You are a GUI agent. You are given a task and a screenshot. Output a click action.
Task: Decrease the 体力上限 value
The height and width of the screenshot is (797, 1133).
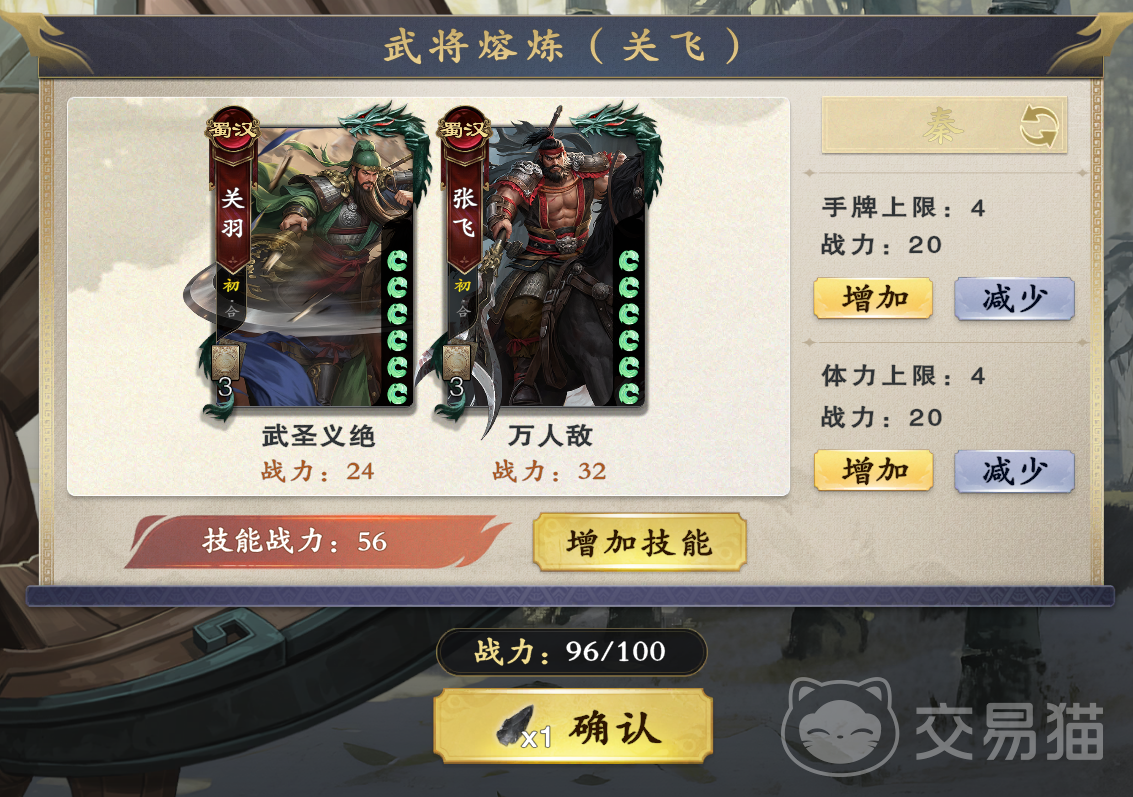pos(1014,471)
